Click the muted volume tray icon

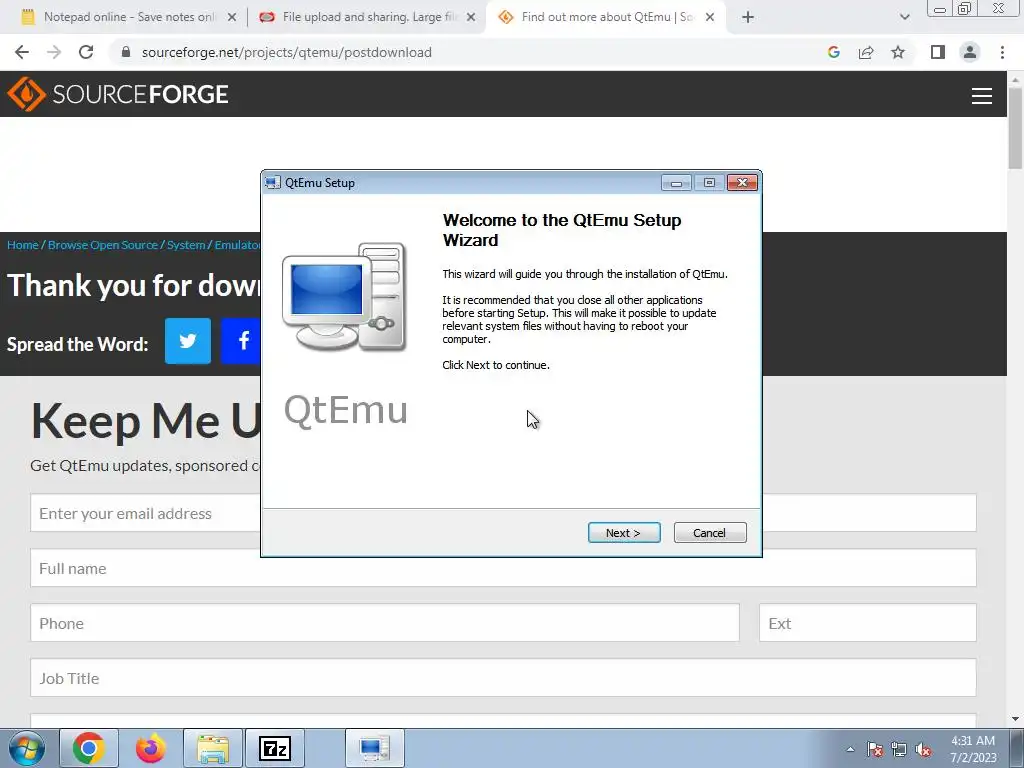[923, 749]
